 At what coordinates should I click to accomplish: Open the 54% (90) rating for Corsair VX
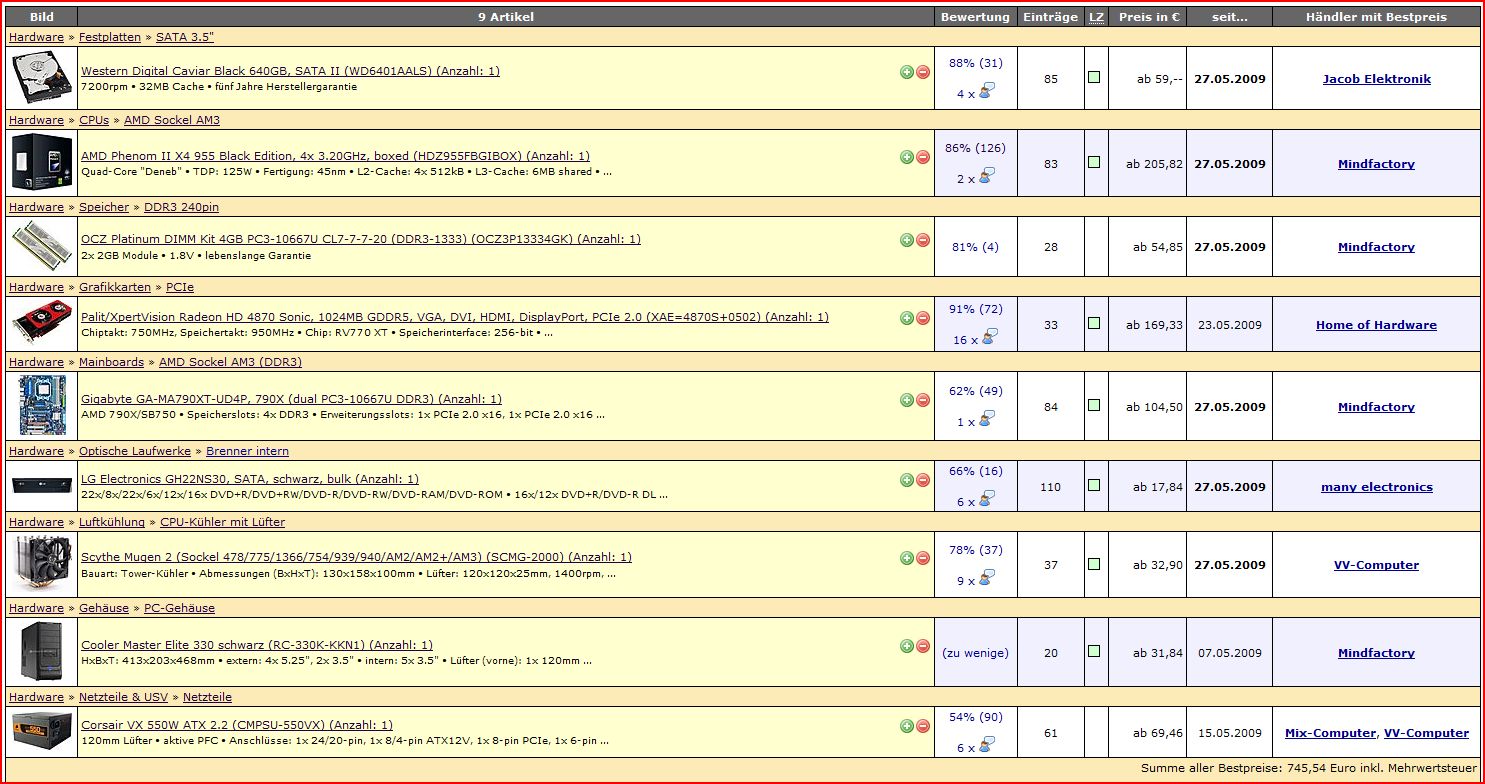pyautogui.click(x=975, y=717)
